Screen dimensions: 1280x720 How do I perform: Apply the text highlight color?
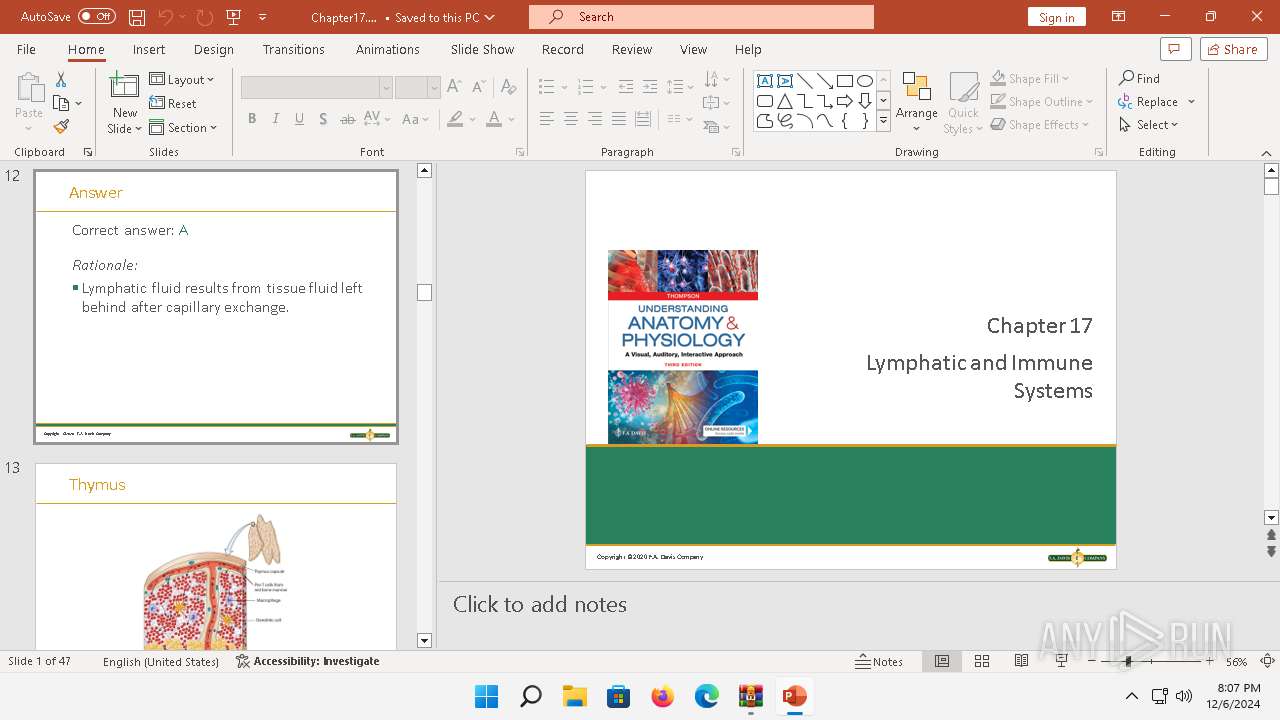pyautogui.click(x=456, y=119)
